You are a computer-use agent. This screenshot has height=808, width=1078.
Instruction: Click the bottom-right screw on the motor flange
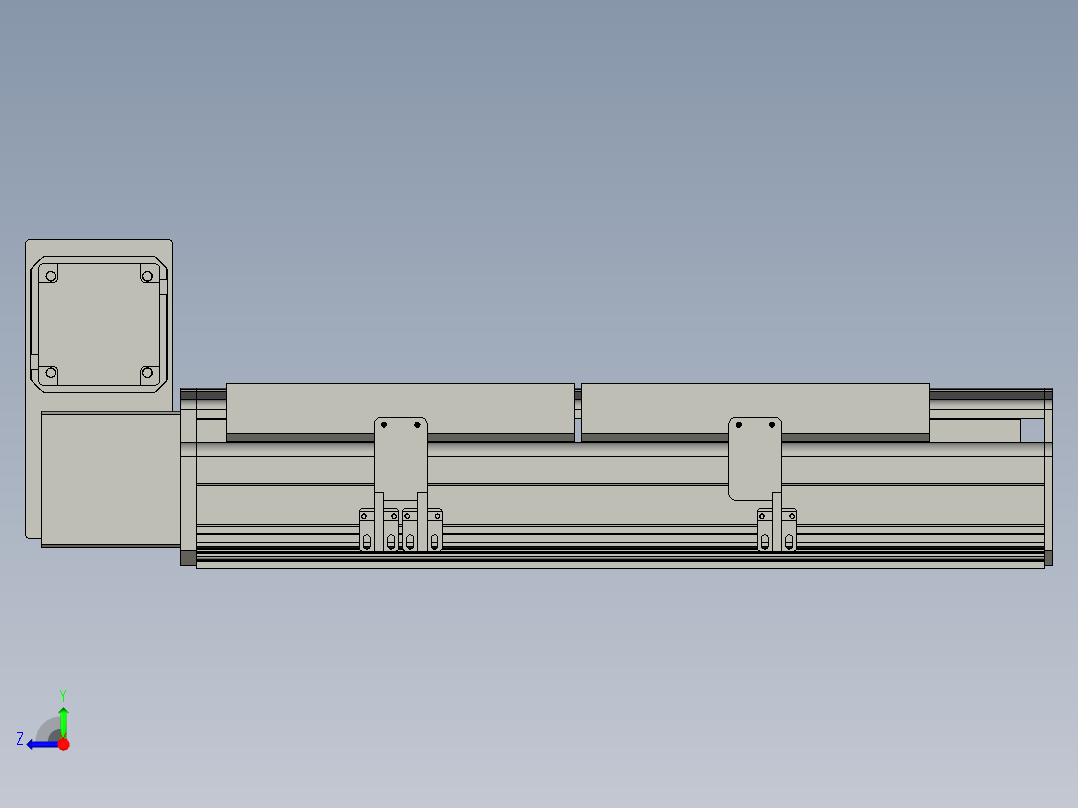point(146,373)
